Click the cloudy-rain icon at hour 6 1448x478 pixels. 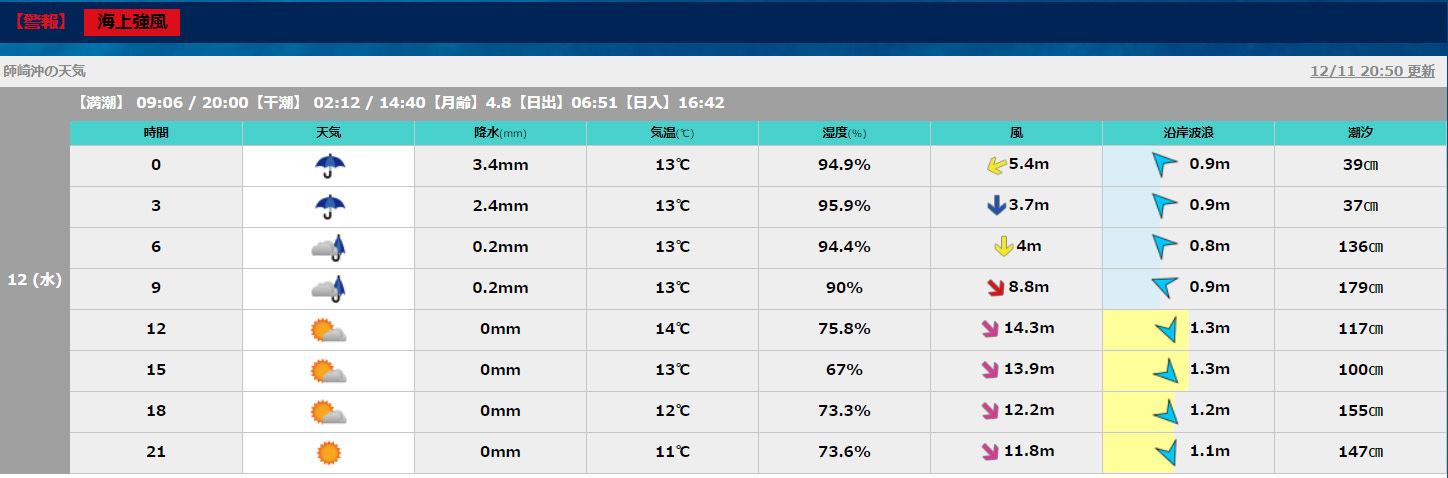(328, 247)
